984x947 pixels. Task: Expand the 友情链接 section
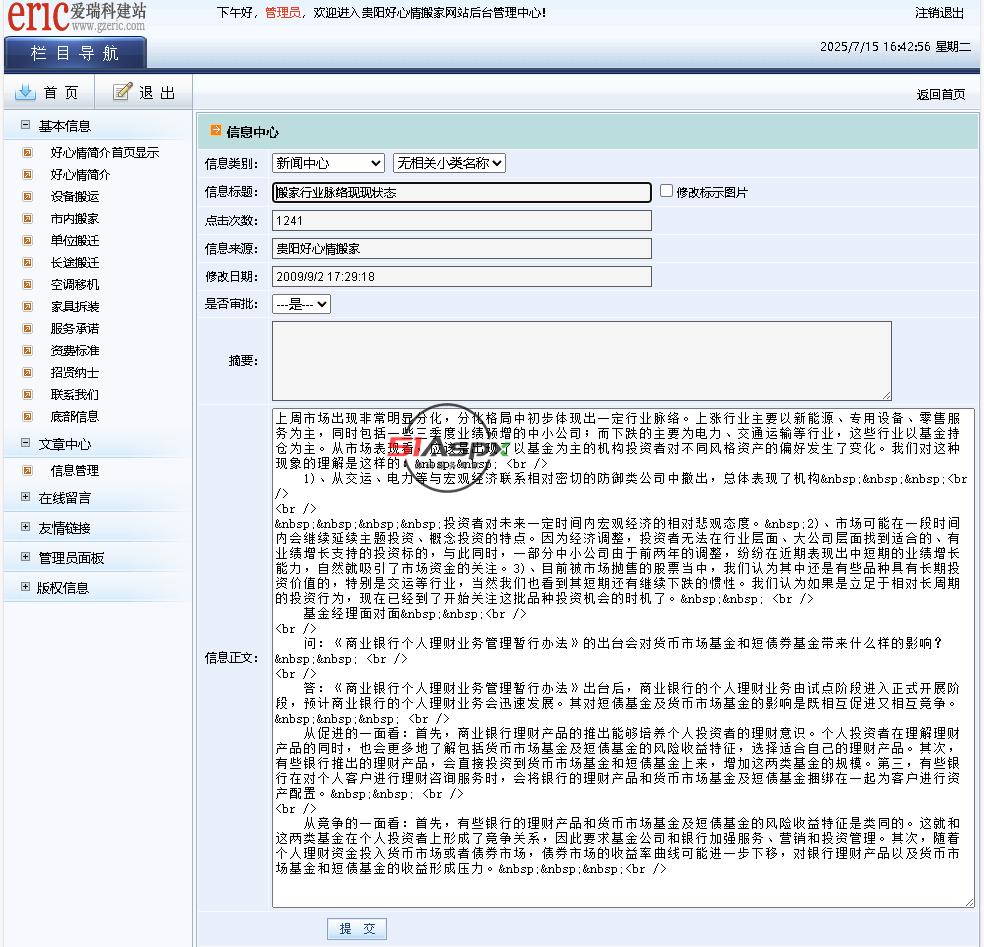pyautogui.click(x=25, y=527)
